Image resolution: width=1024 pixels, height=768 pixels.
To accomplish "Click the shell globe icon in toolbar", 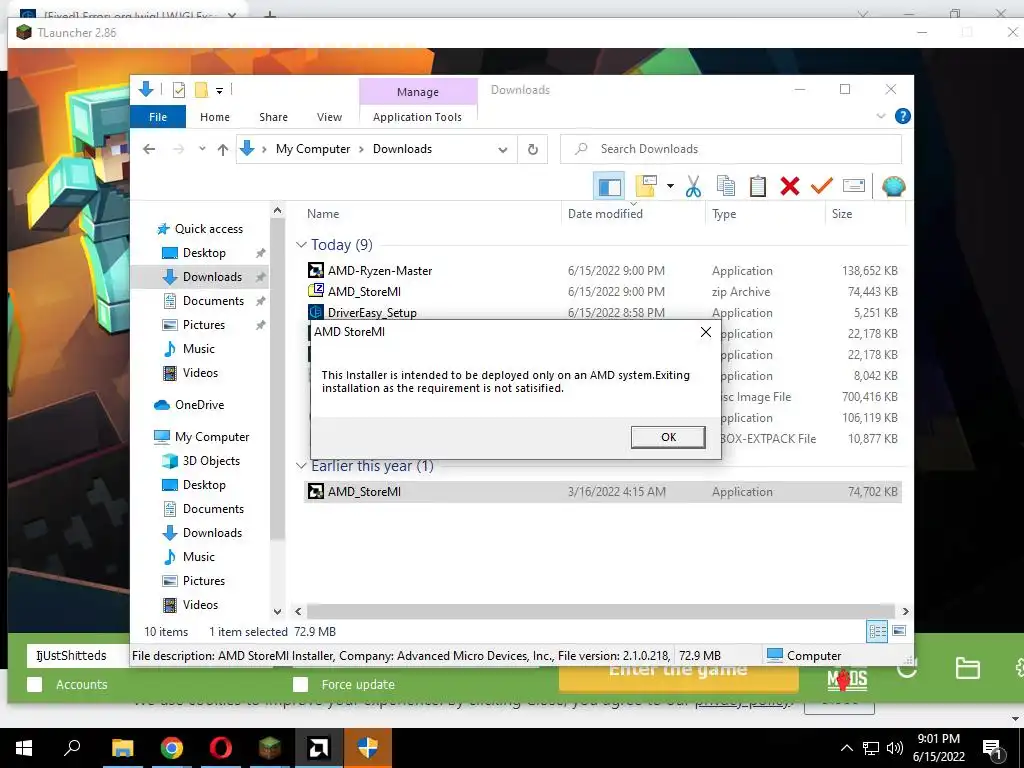I will pyautogui.click(x=893, y=187).
